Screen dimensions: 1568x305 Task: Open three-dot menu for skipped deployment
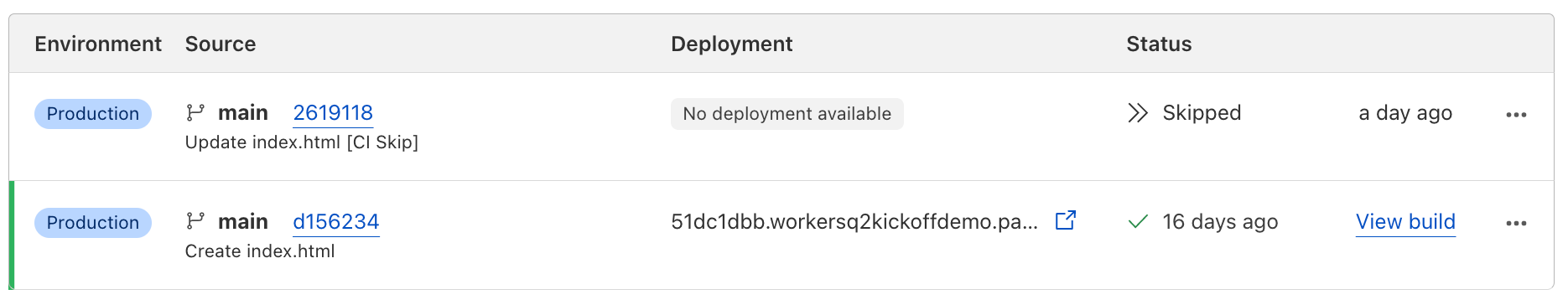(x=1516, y=115)
